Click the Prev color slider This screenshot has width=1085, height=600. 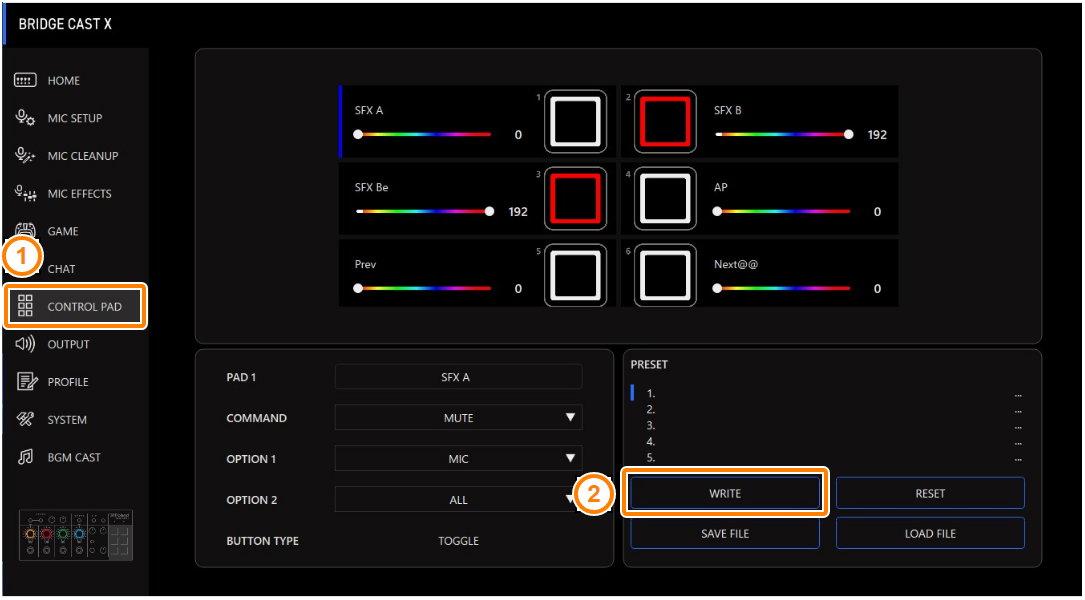coord(424,288)
